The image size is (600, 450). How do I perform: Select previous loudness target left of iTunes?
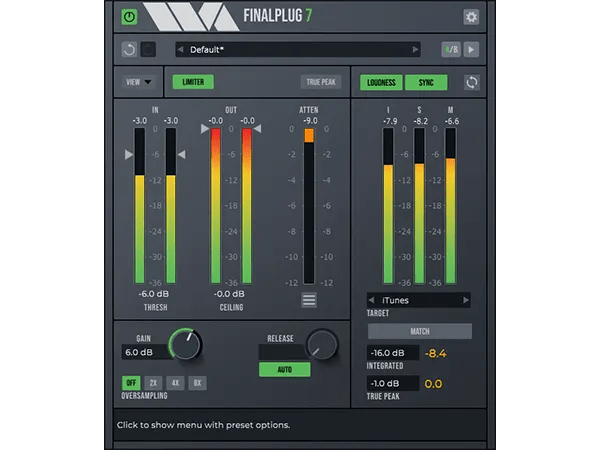[371, 300]
